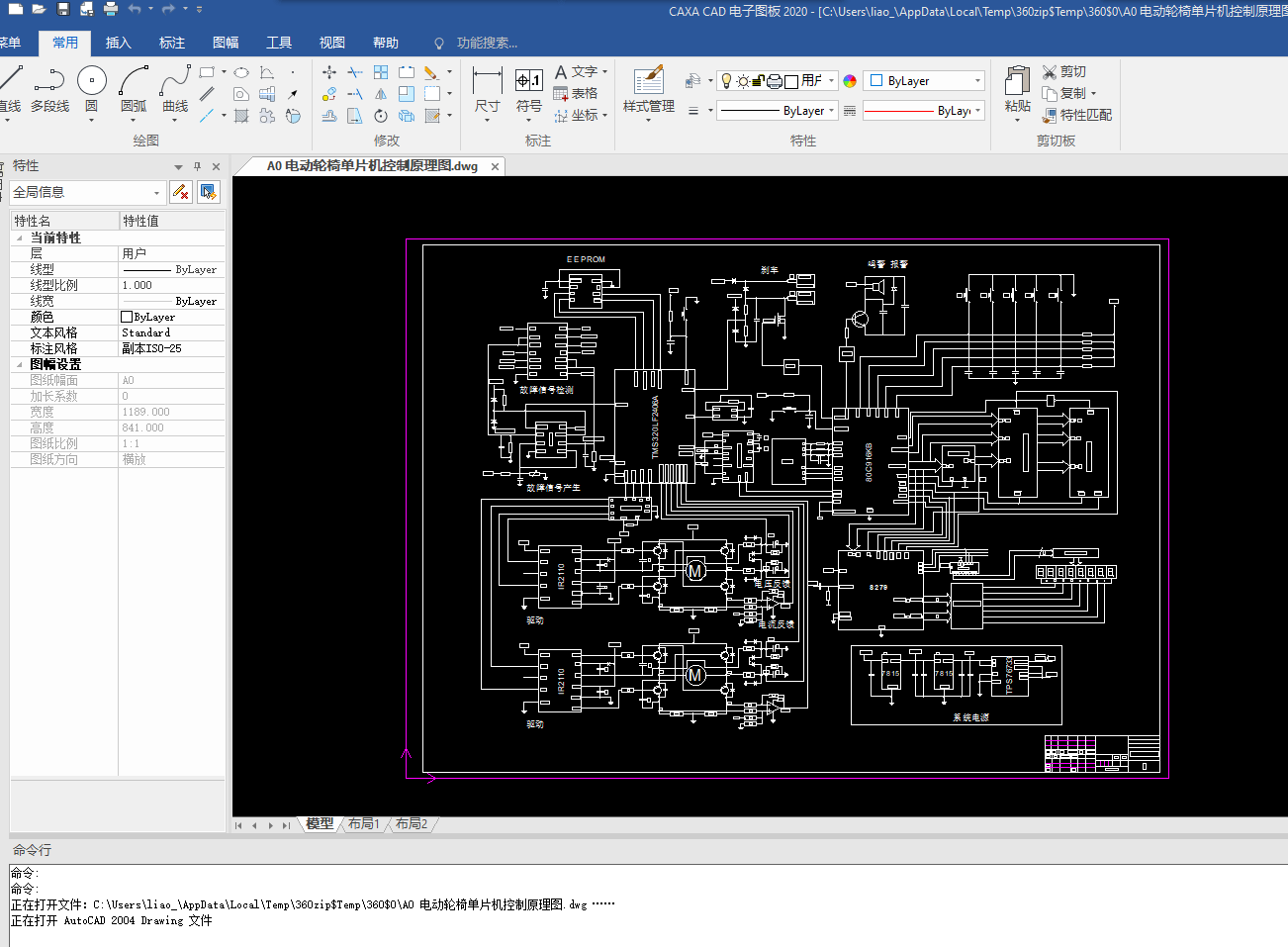Viewport: 1288px width, 947px height.
Task: Select the Arc (圆弧) drawing tool
Action: pyautogui.click(x=134, y=81)
